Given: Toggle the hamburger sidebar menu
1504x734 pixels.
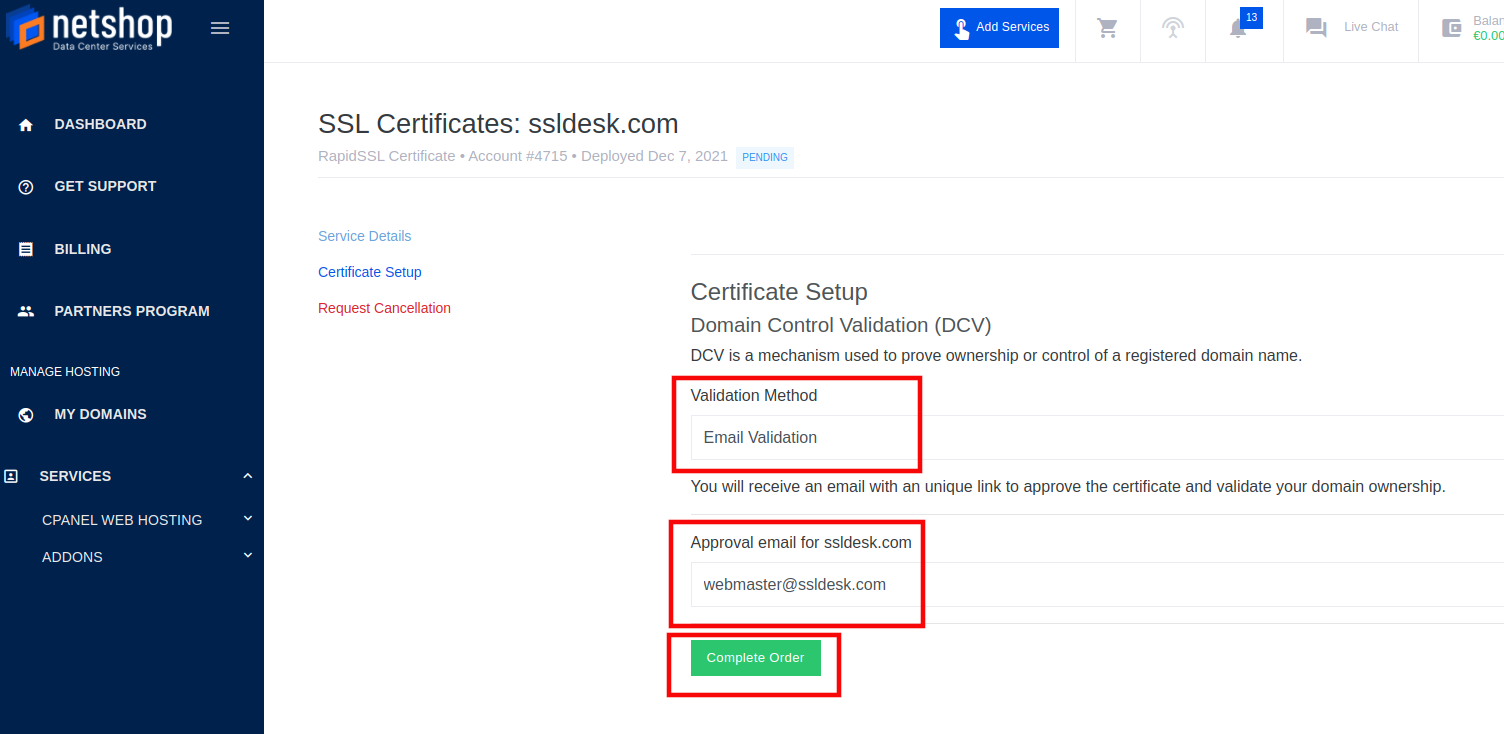Looking at the screenshot, I should pos(221,28).
